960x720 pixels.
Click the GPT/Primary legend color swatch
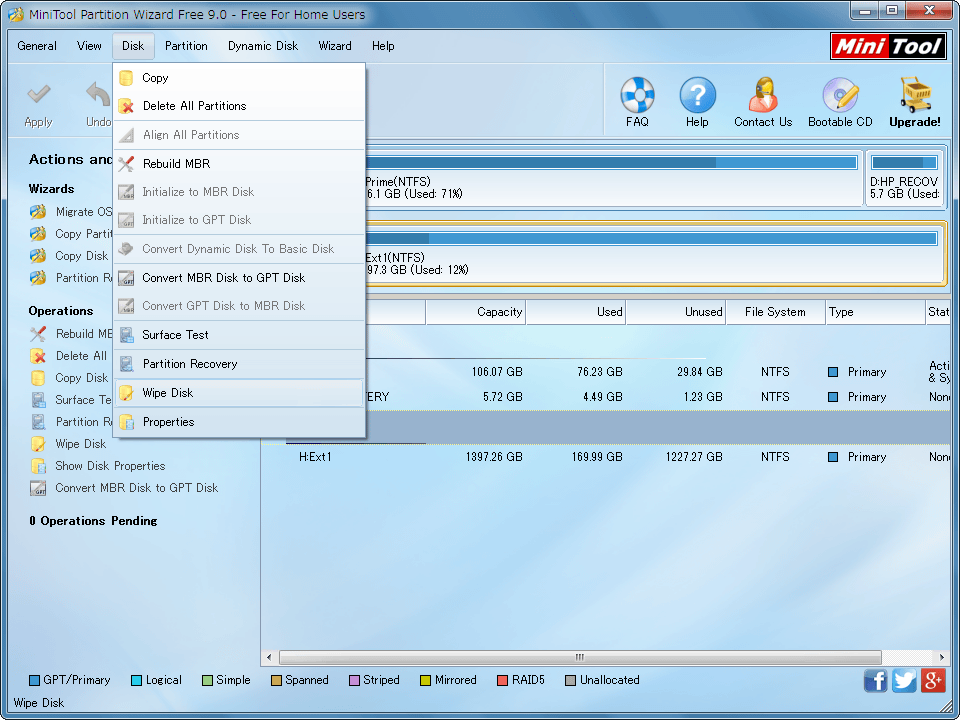34,680
